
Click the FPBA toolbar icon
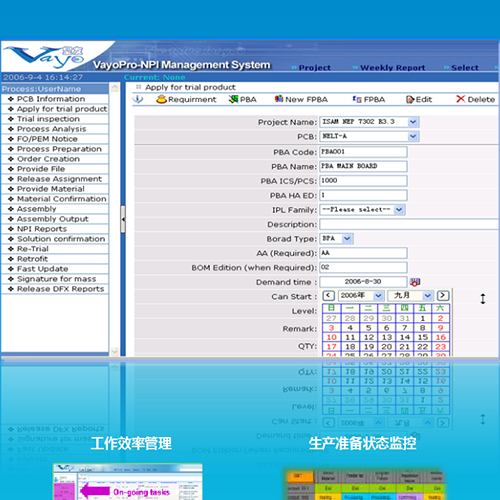357,99
